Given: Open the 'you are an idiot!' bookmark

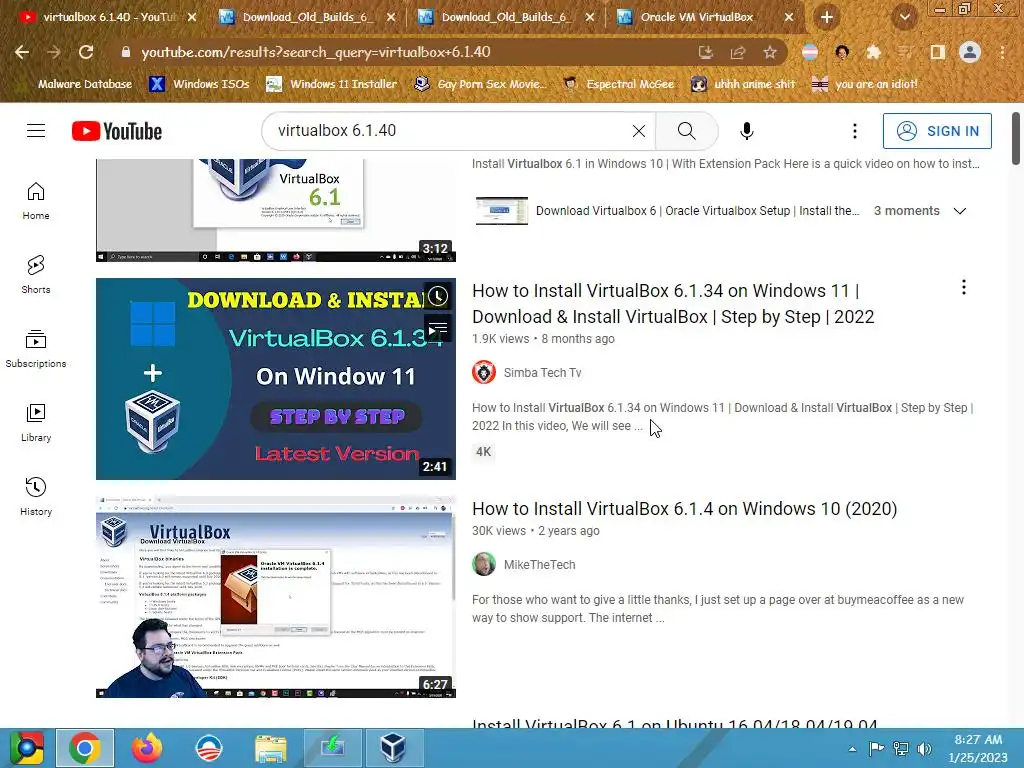Looking at the screenshot, I should click(865, 84).
